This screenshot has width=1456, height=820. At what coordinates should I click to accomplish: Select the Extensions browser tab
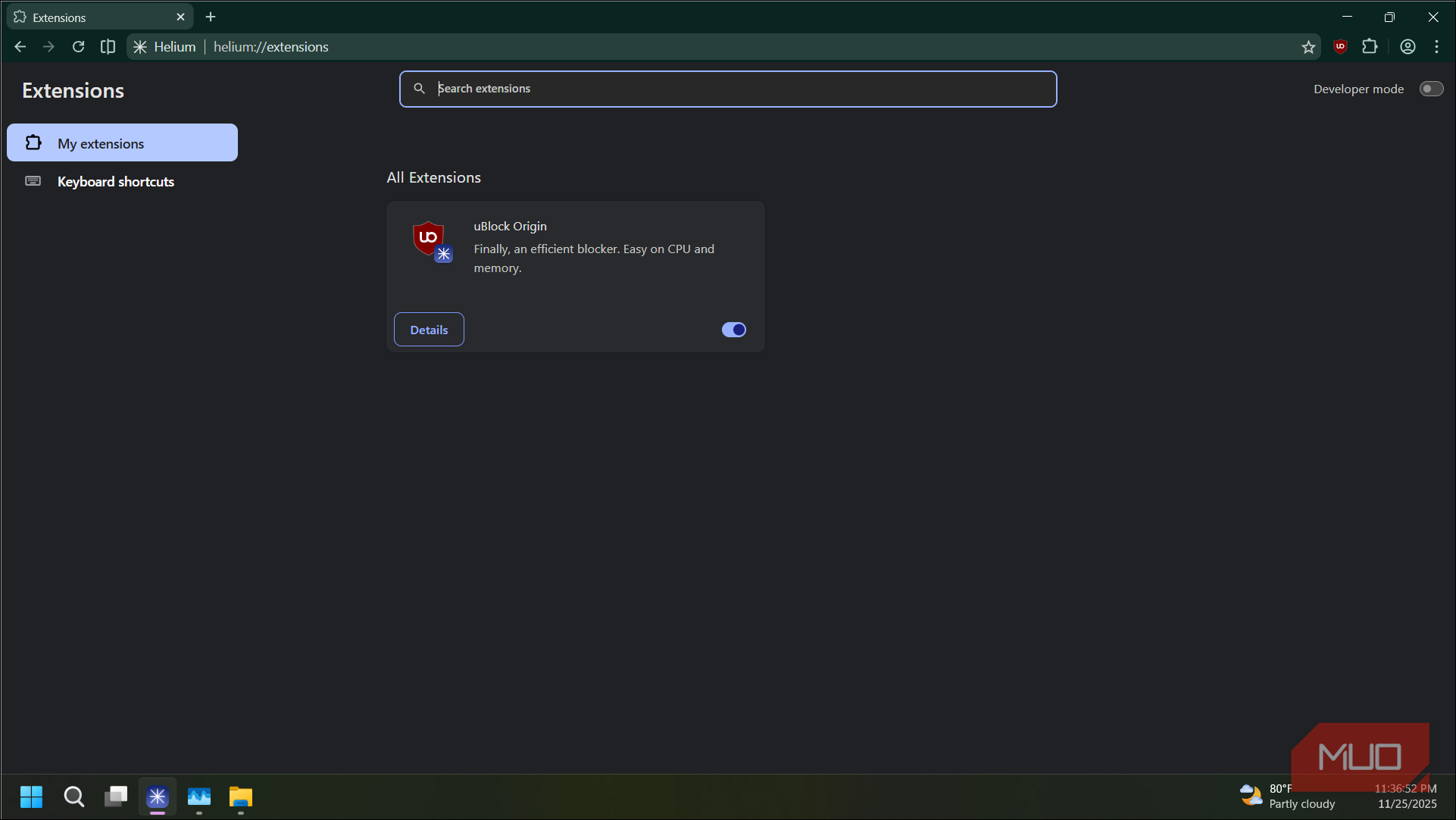pos(100,17)
